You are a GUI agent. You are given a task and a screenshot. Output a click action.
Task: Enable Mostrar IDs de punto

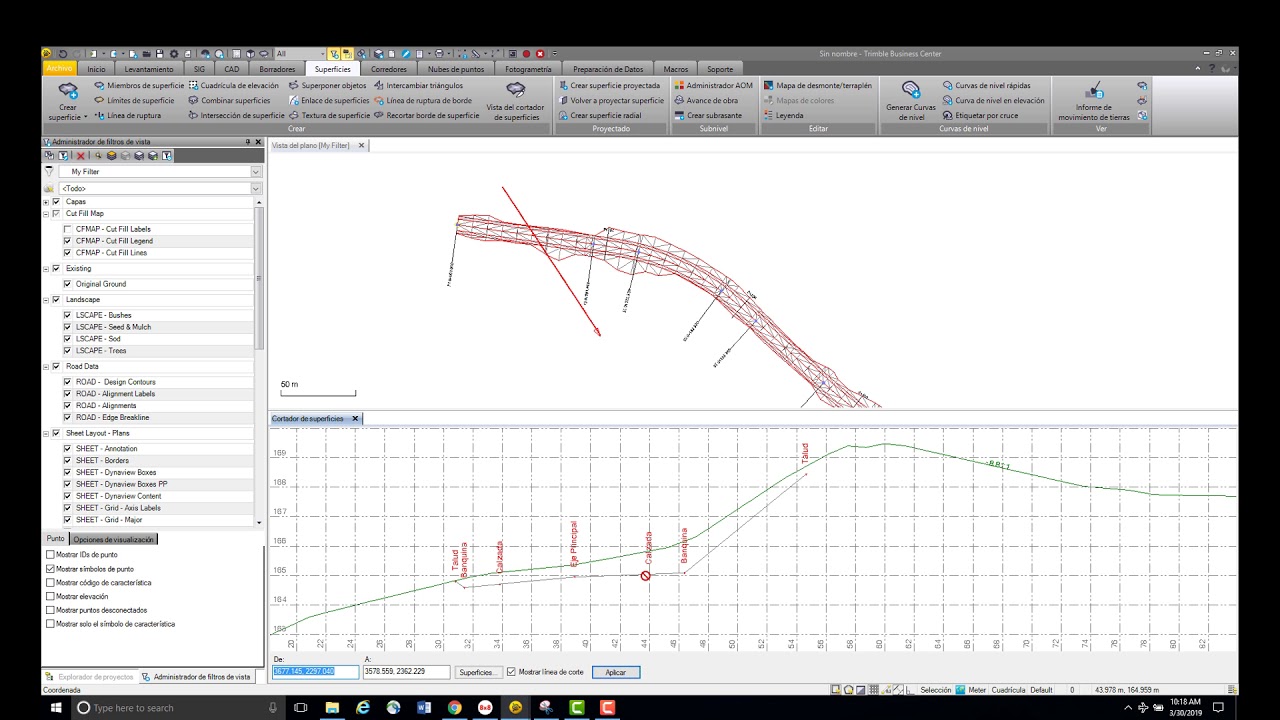[51, 555]
